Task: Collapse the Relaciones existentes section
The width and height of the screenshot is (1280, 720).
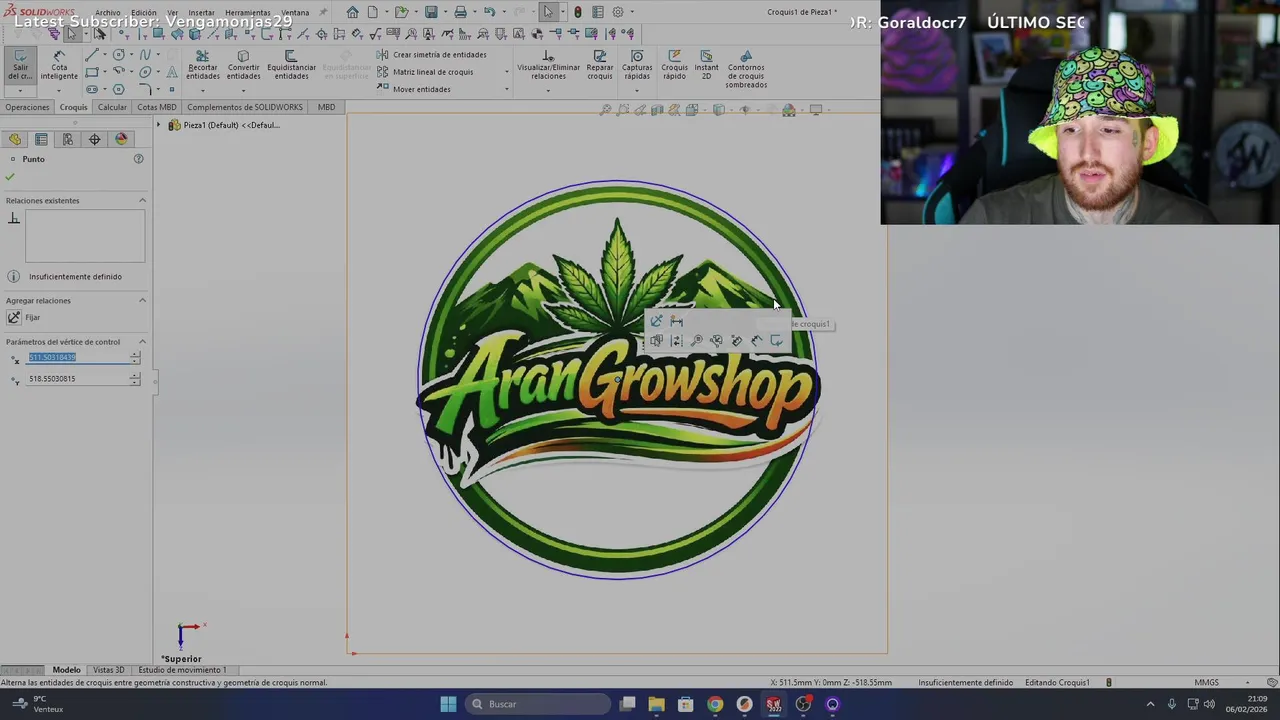Action: point(142,200)
